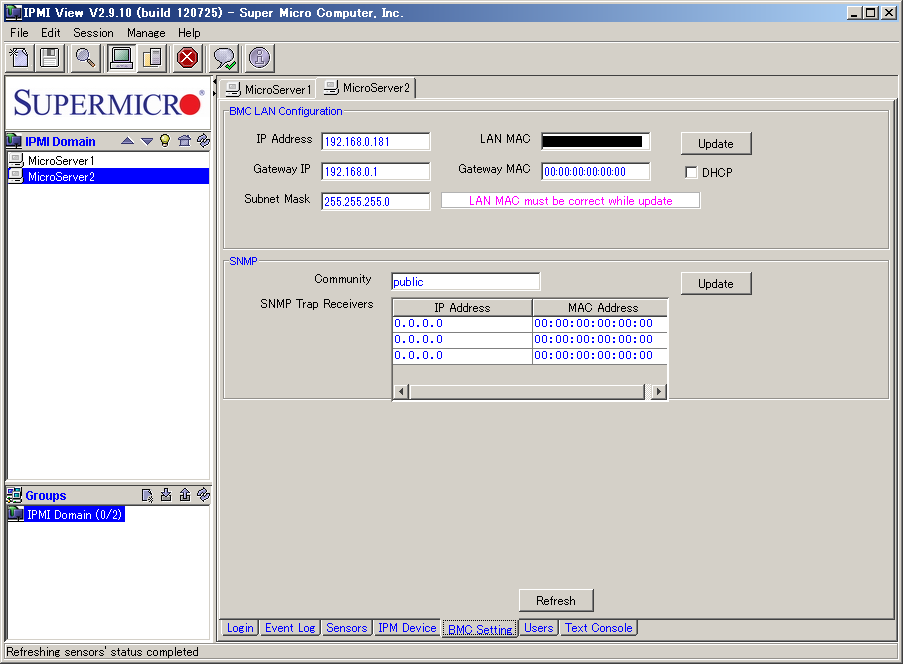Open the Manage menu
This screenshot has height=664, width=903.
pyautogui.click(x=146, y=33)
